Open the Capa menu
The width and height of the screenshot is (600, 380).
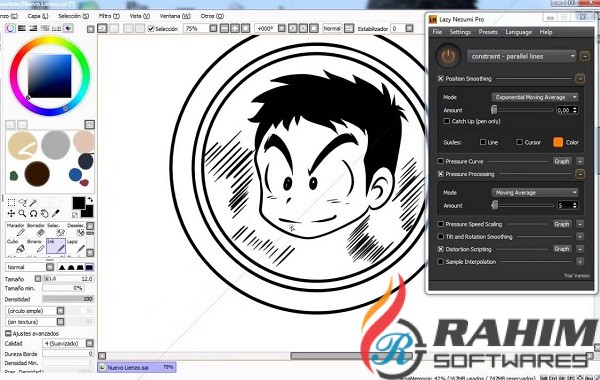[38, 16]
